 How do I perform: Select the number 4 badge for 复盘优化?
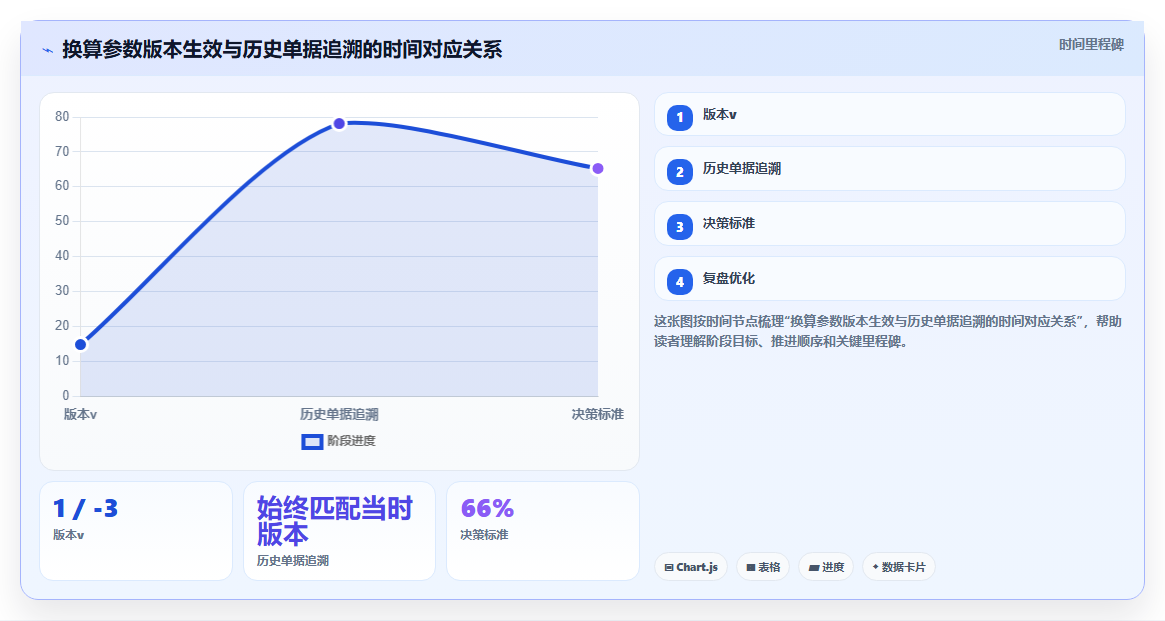pos(679,282)
